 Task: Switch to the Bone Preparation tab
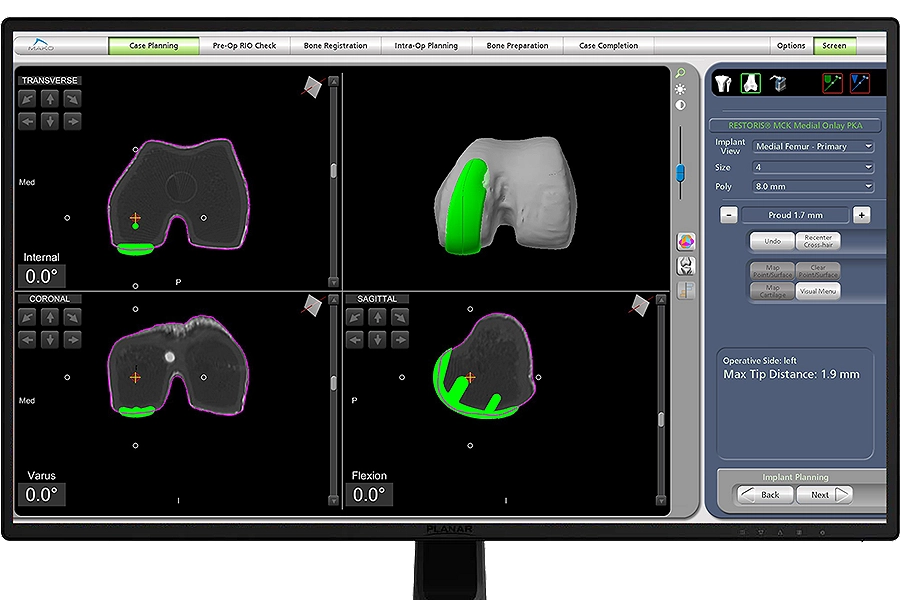point(518,45)
